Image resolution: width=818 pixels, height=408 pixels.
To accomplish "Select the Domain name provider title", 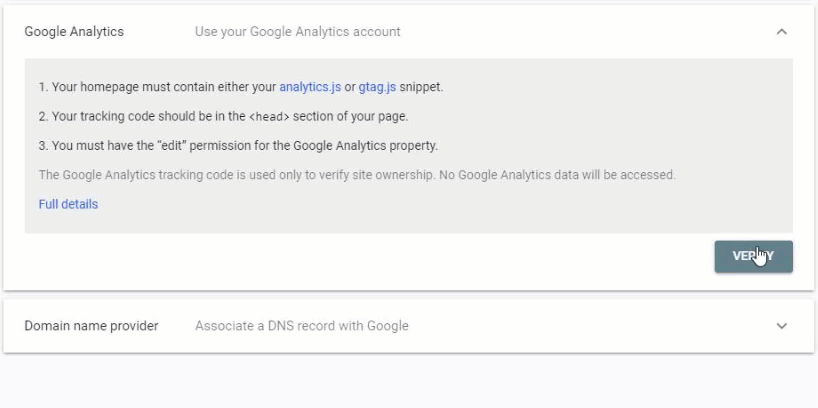I will click(91, 326).
